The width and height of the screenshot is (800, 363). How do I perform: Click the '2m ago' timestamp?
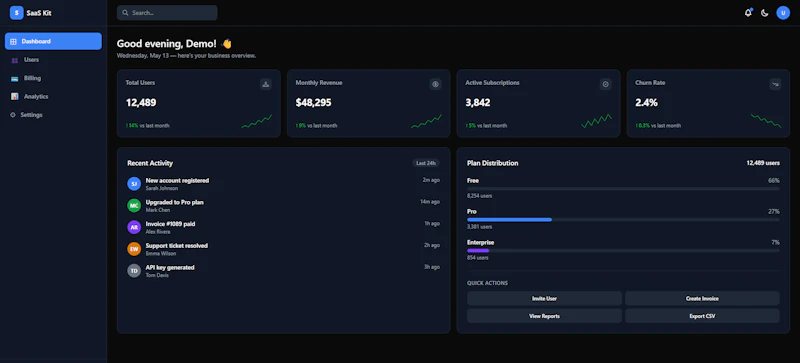[x=431, y=180]
